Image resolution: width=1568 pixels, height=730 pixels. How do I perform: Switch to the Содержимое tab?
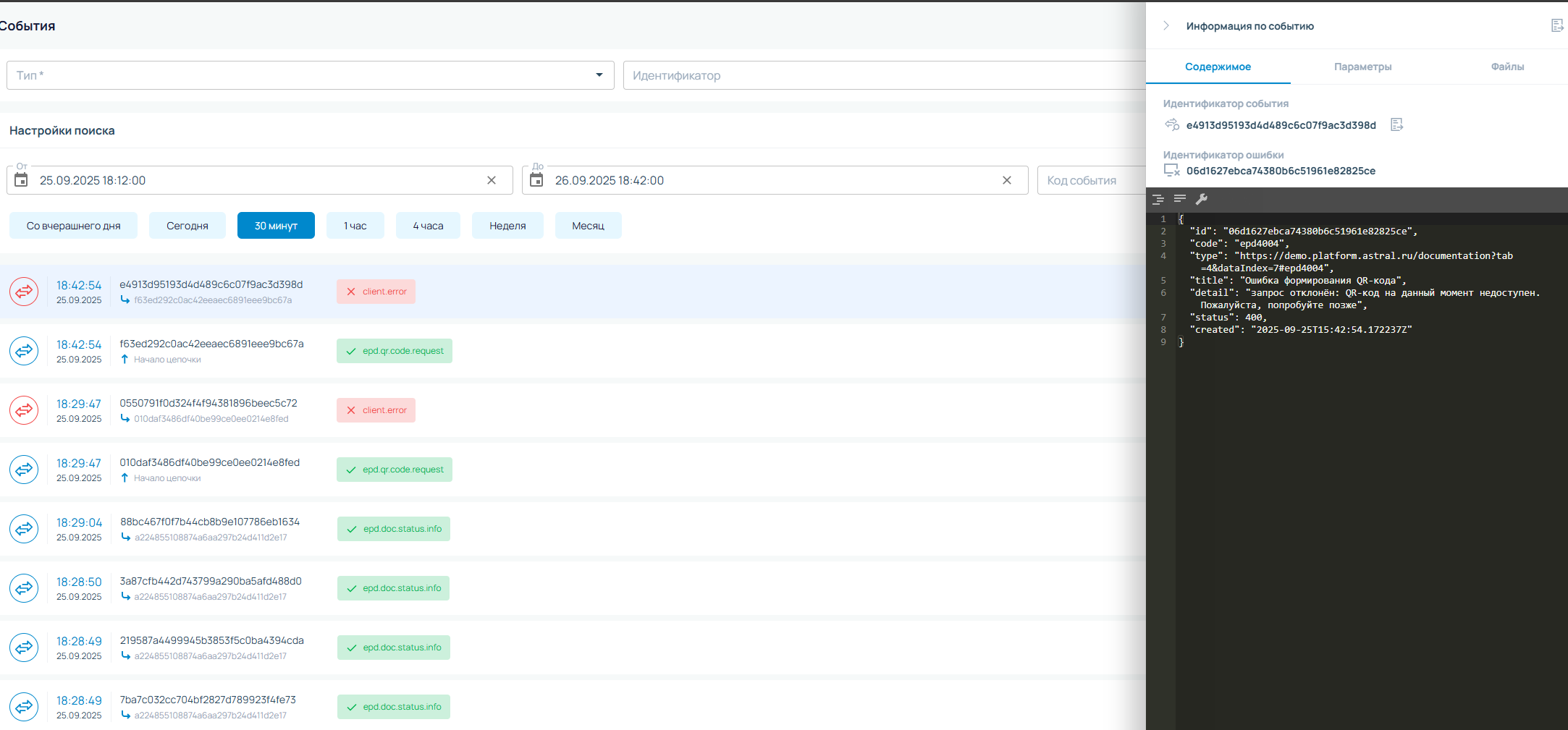click(x=1218, y=67)
